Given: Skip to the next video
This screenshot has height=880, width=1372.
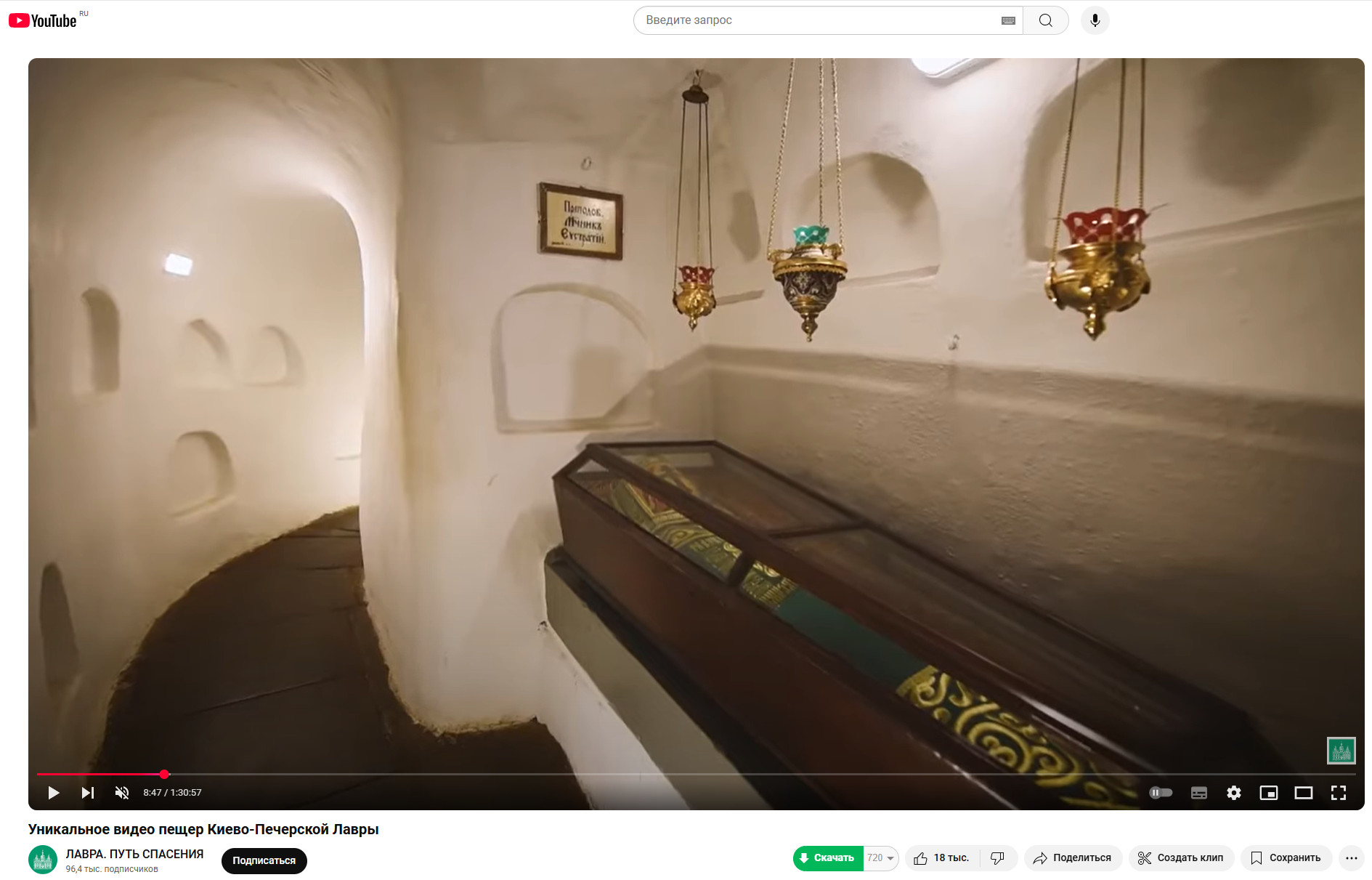Looking at the screenshot, I should tap(87, 793).
